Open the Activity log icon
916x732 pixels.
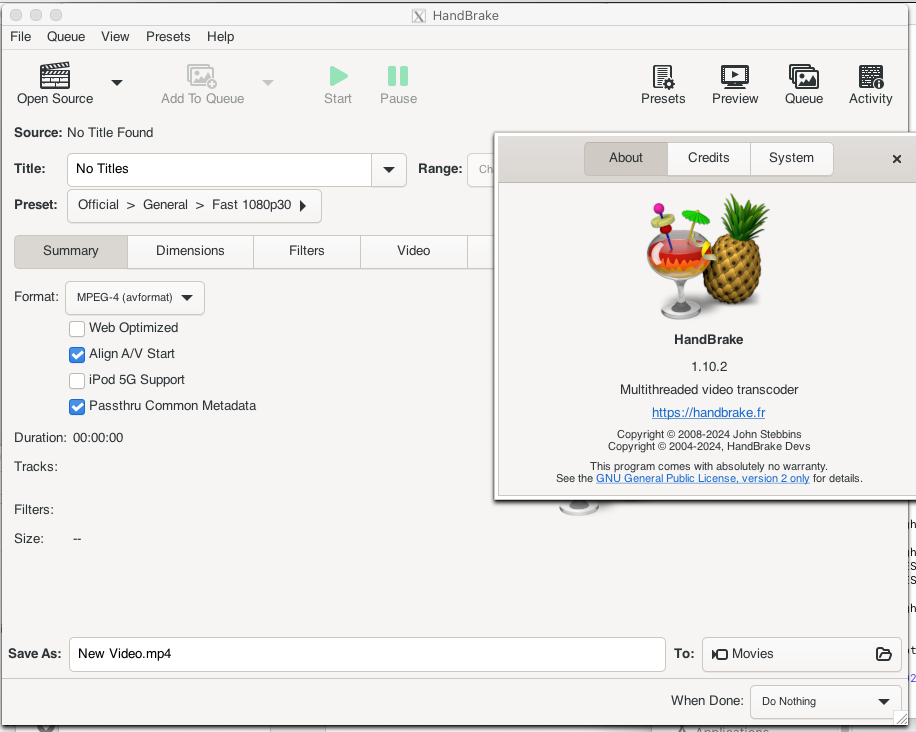click(x=870, y=77)
